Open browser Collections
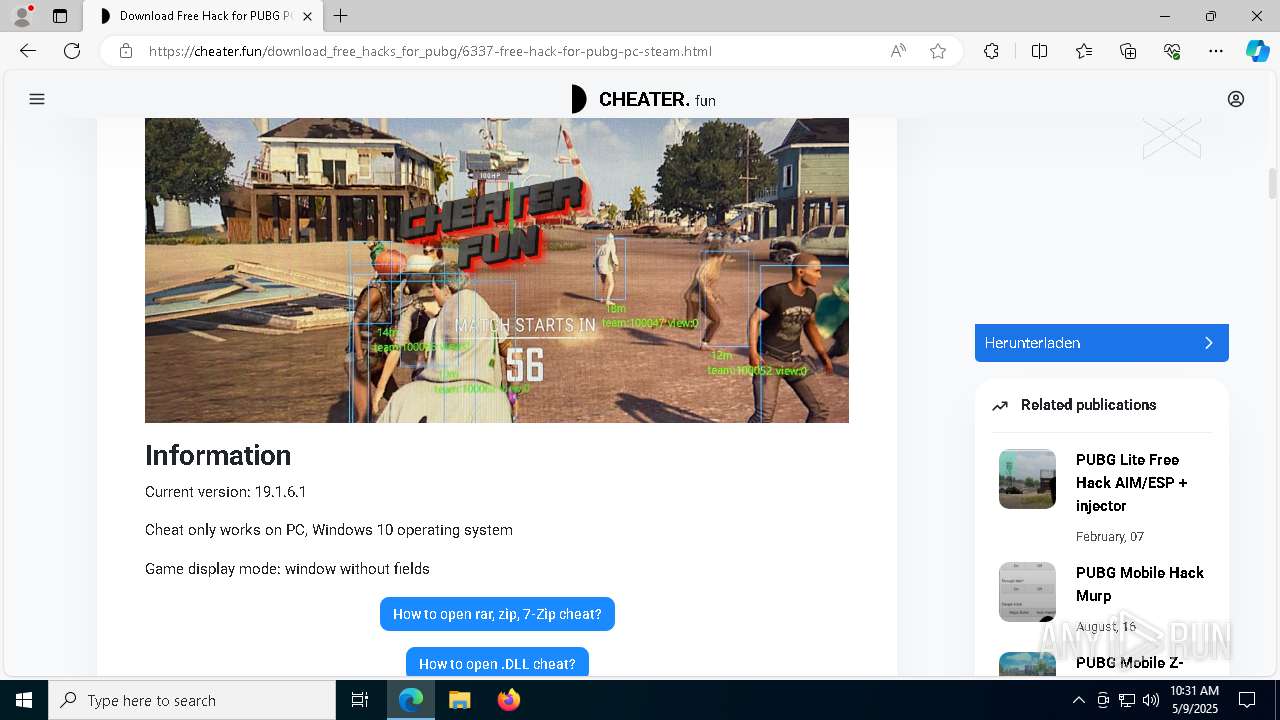This screenshot has height=720, width=1280. click(1128, 51)
